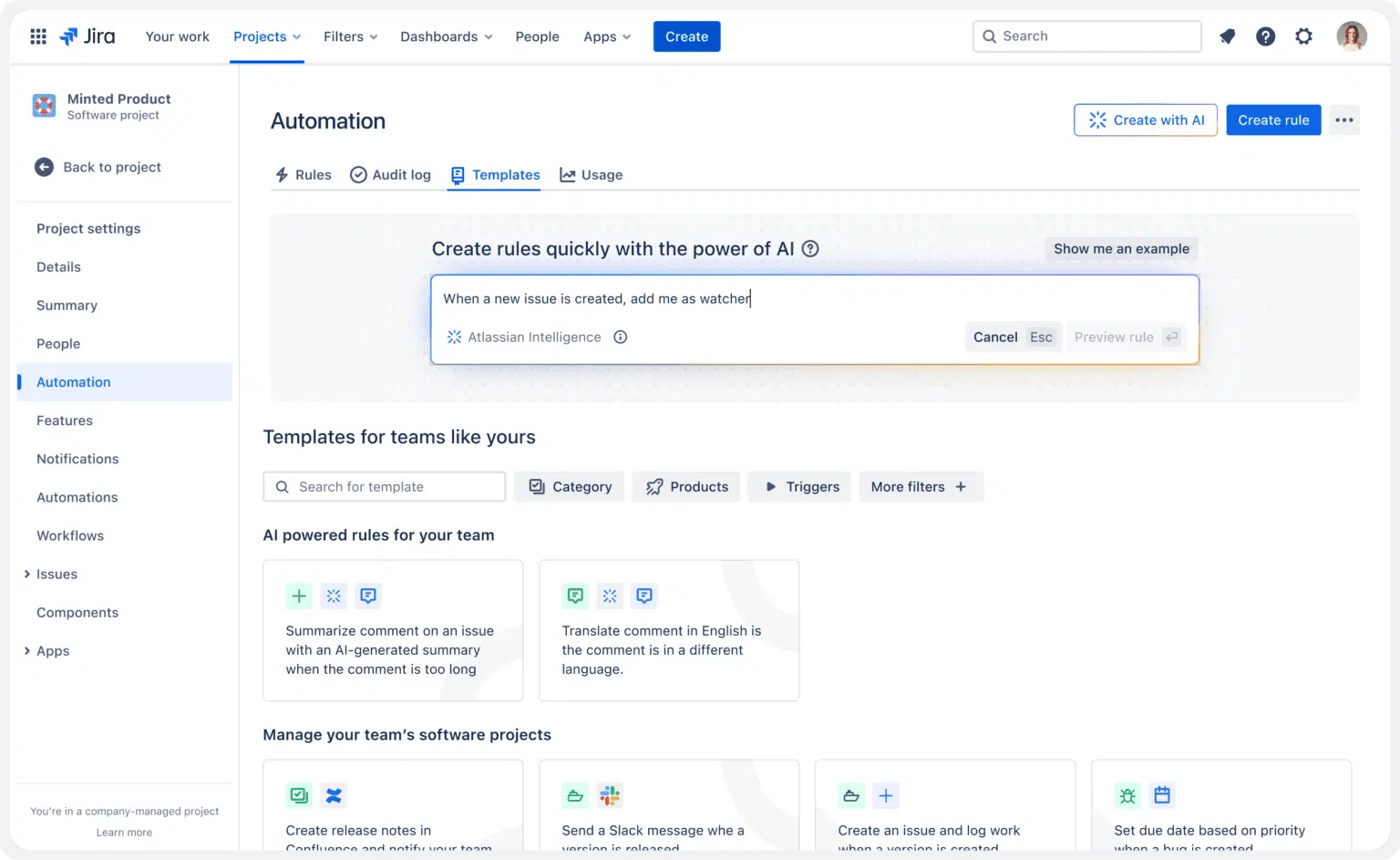Open Features in sidebar
The image size is (1400, 860).
click(x=65, y=420)
